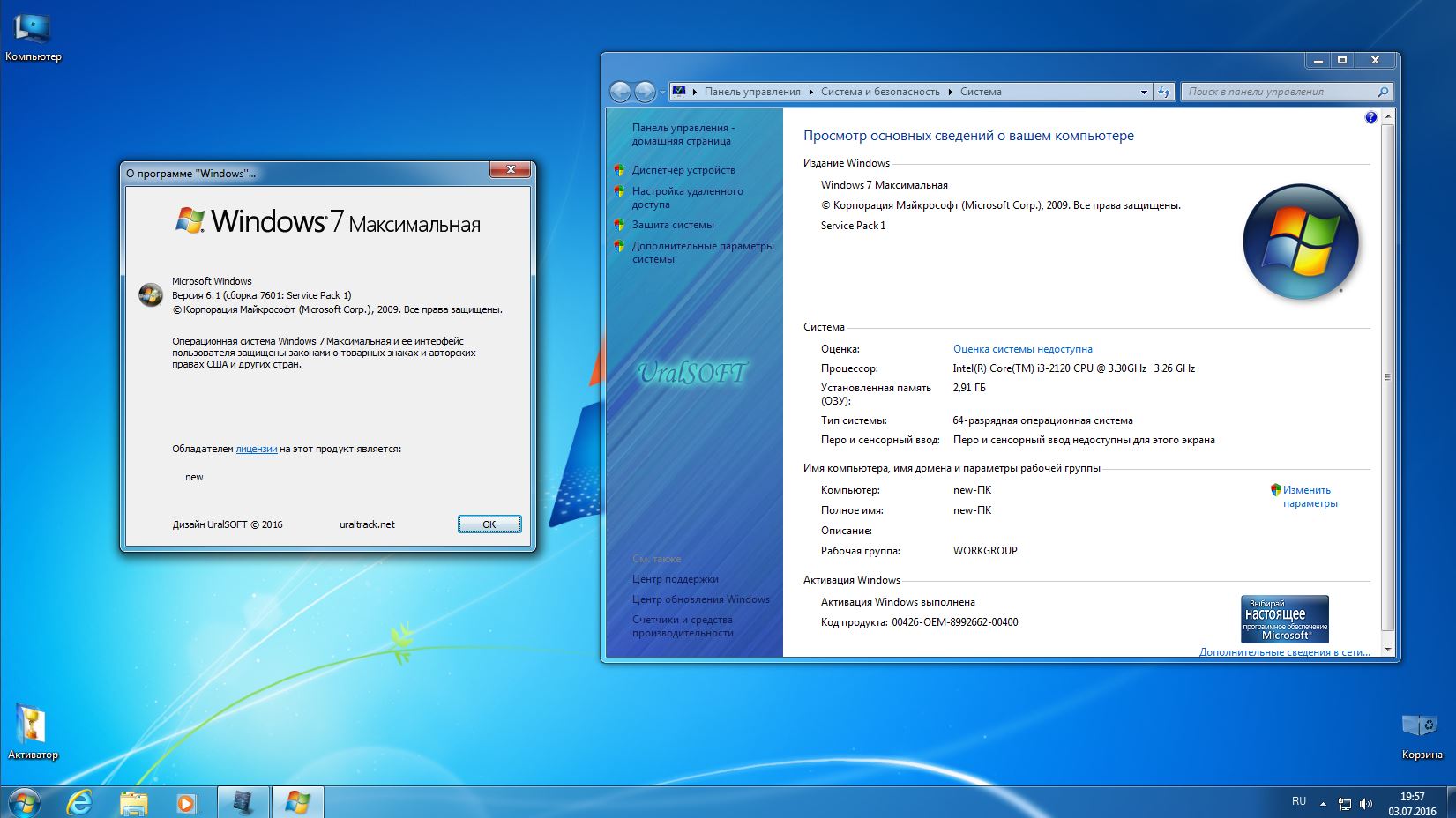Open the volume speaker tray icon
This screenshot has height=818, width=1456.
(1366, 803)
